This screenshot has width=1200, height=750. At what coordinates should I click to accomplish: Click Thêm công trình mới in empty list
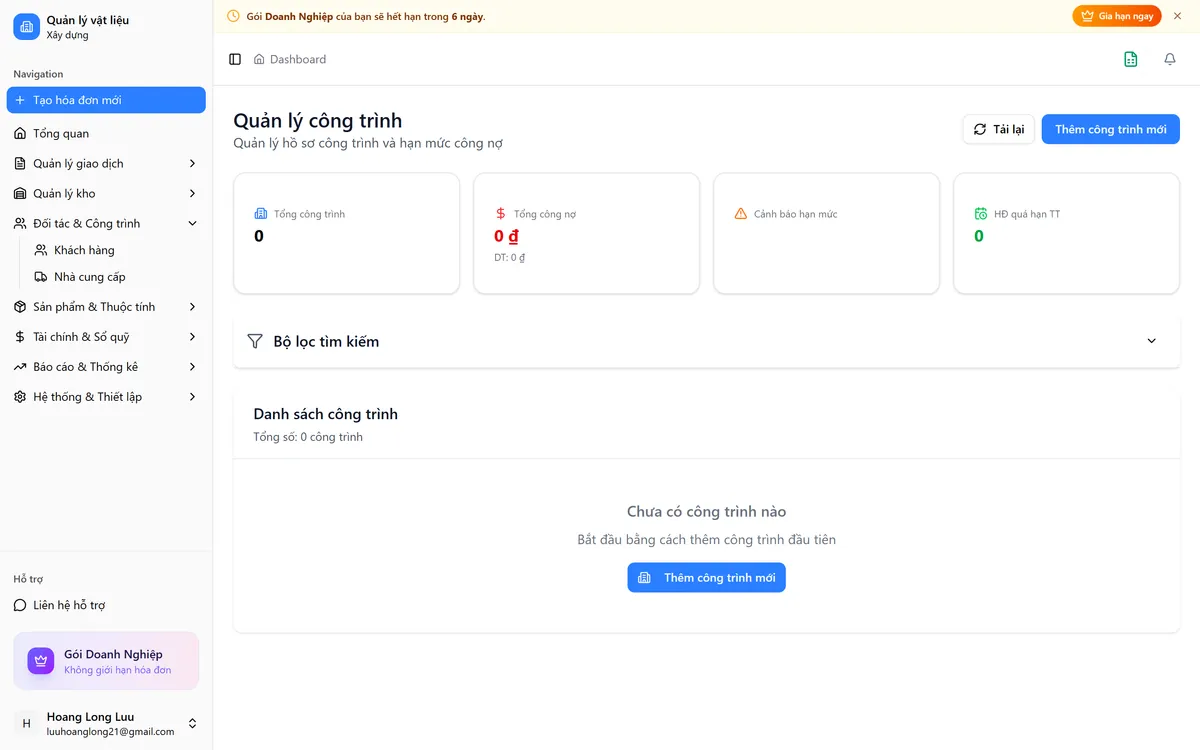pos(707,577)
